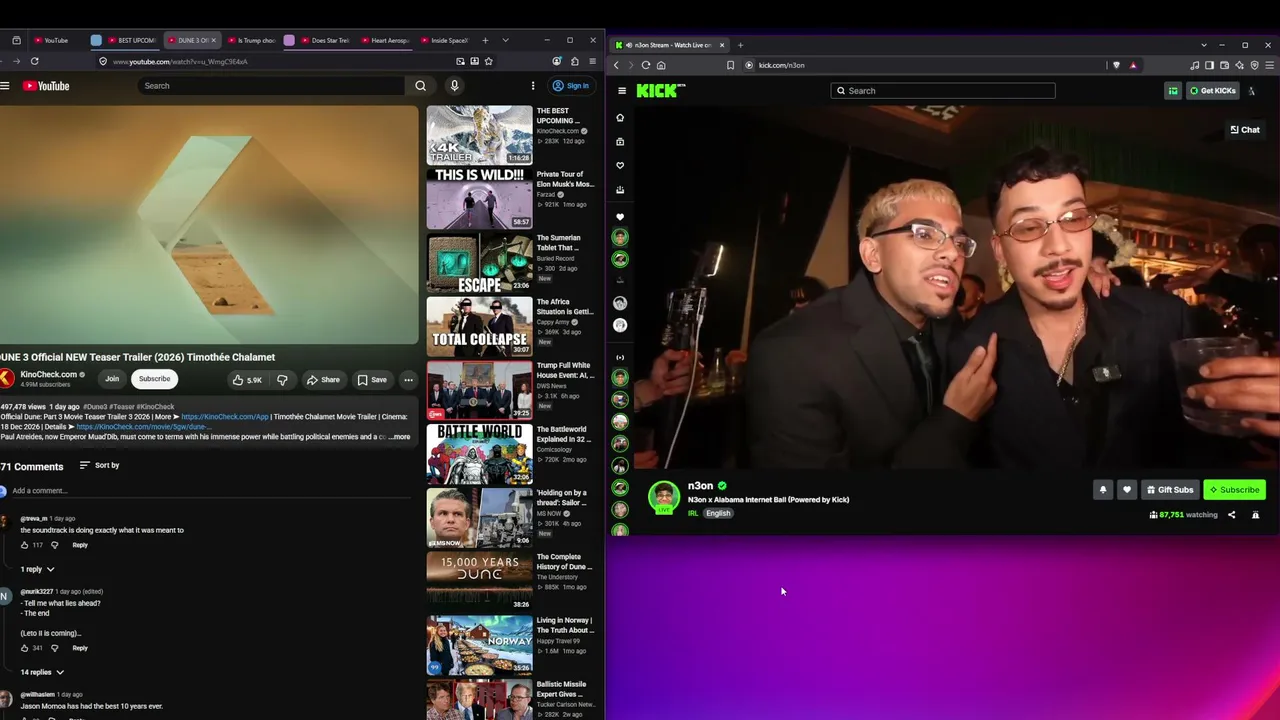Reload the Kick page
The image size is (1280, 720).
click(x=646, y=65)
